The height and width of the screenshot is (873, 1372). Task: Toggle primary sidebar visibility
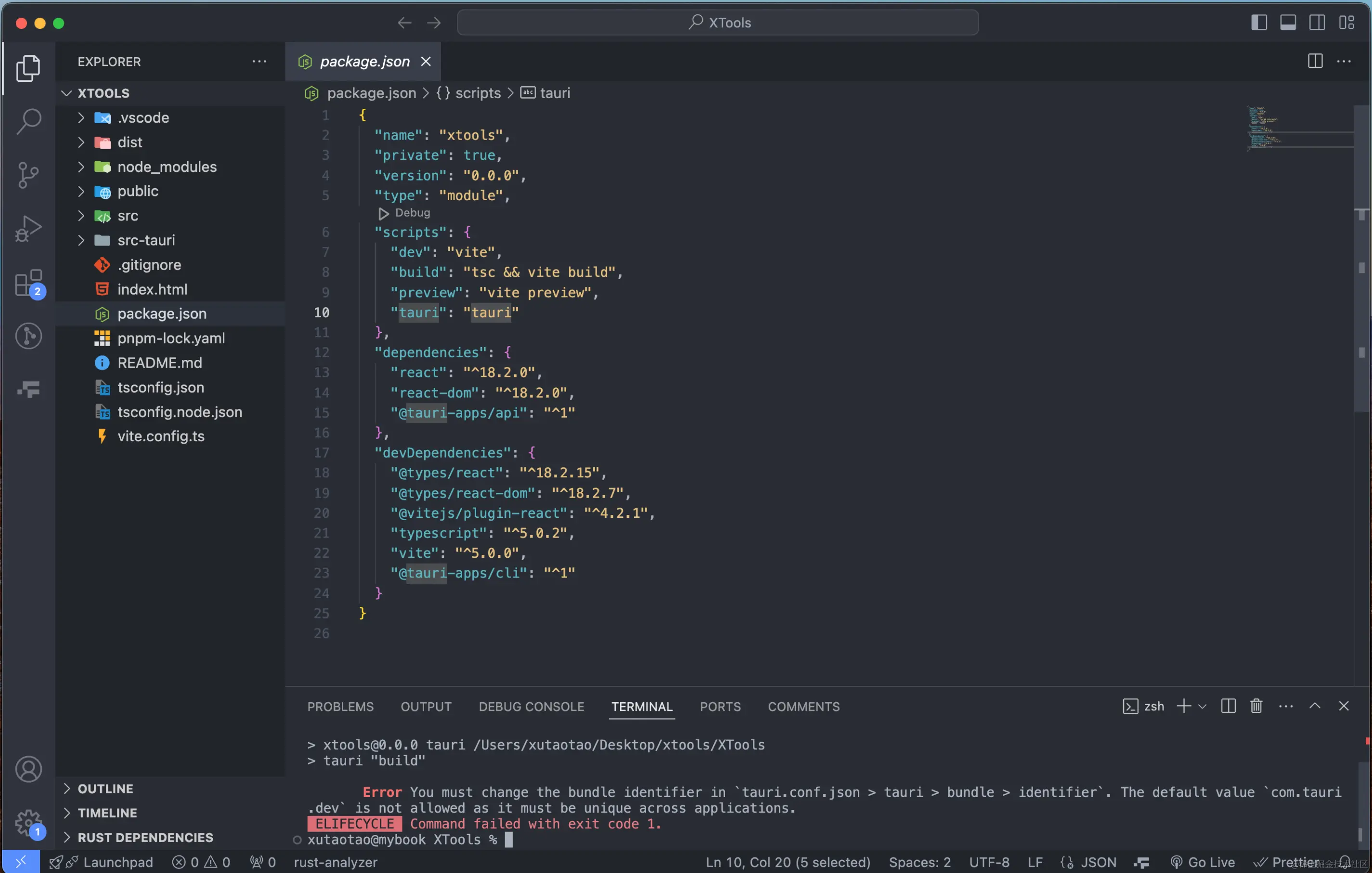click(1258, 23)
